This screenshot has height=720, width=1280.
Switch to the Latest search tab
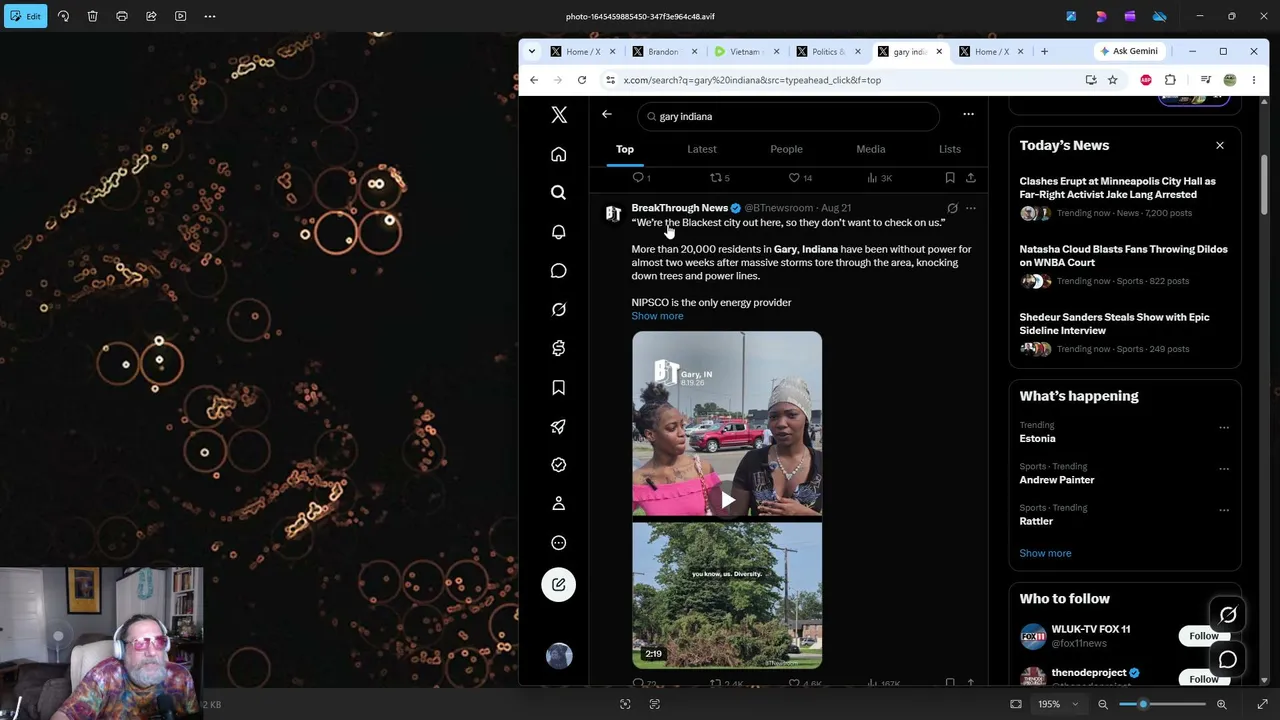702,149
